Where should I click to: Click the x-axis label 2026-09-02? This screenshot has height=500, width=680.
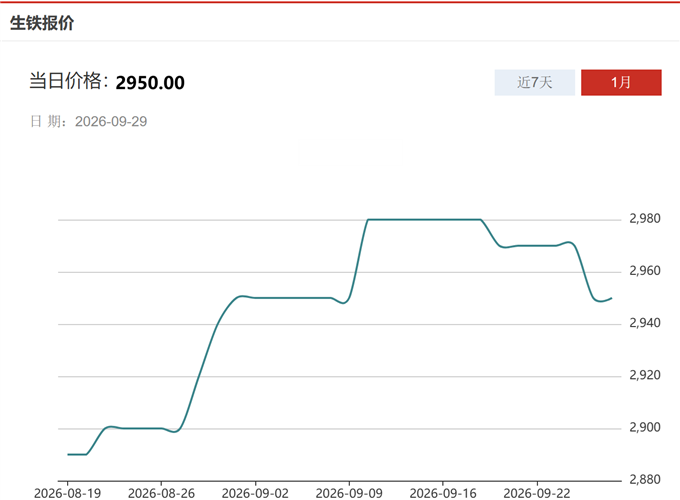pos(255,493)
